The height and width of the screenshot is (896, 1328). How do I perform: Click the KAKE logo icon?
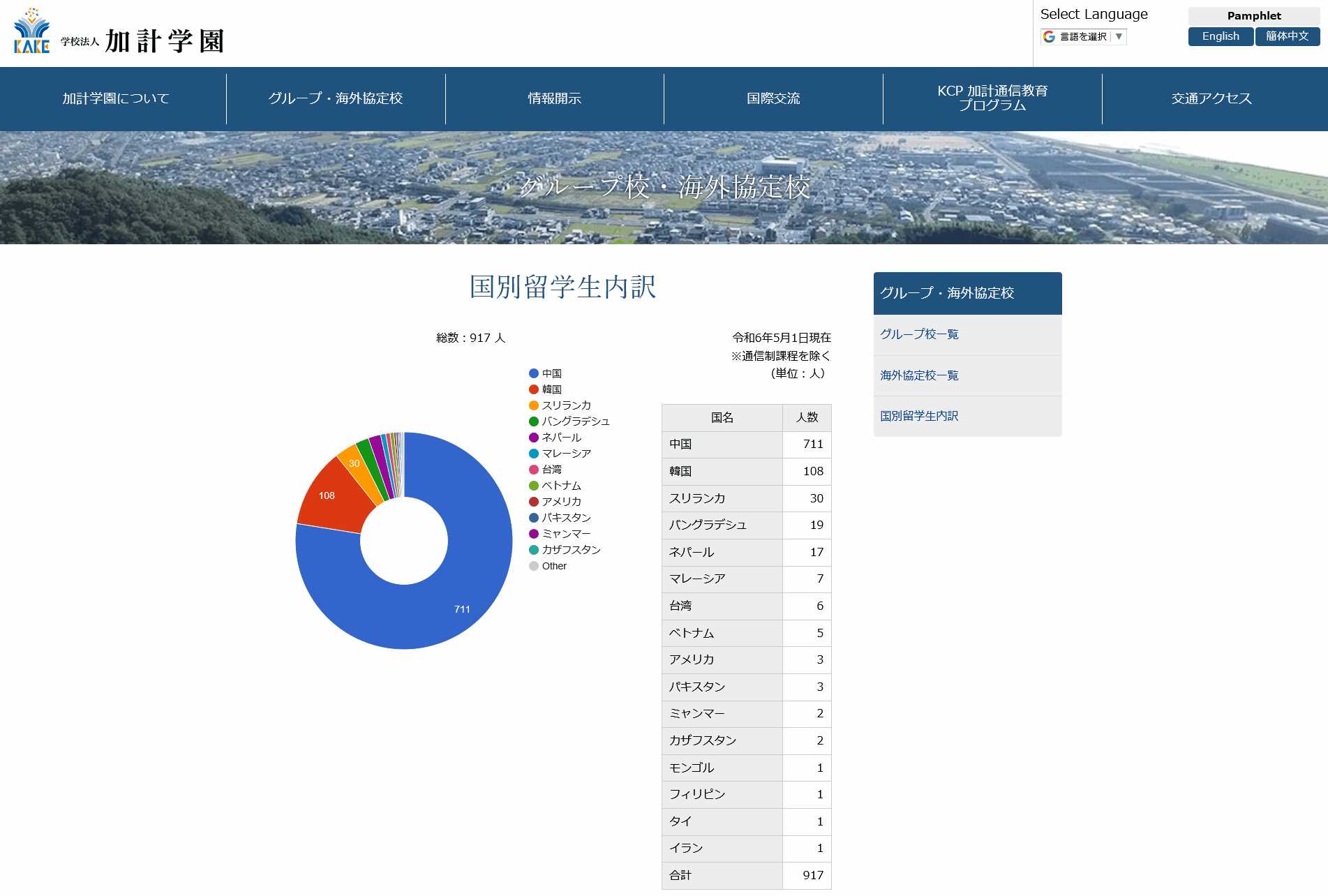32,32
